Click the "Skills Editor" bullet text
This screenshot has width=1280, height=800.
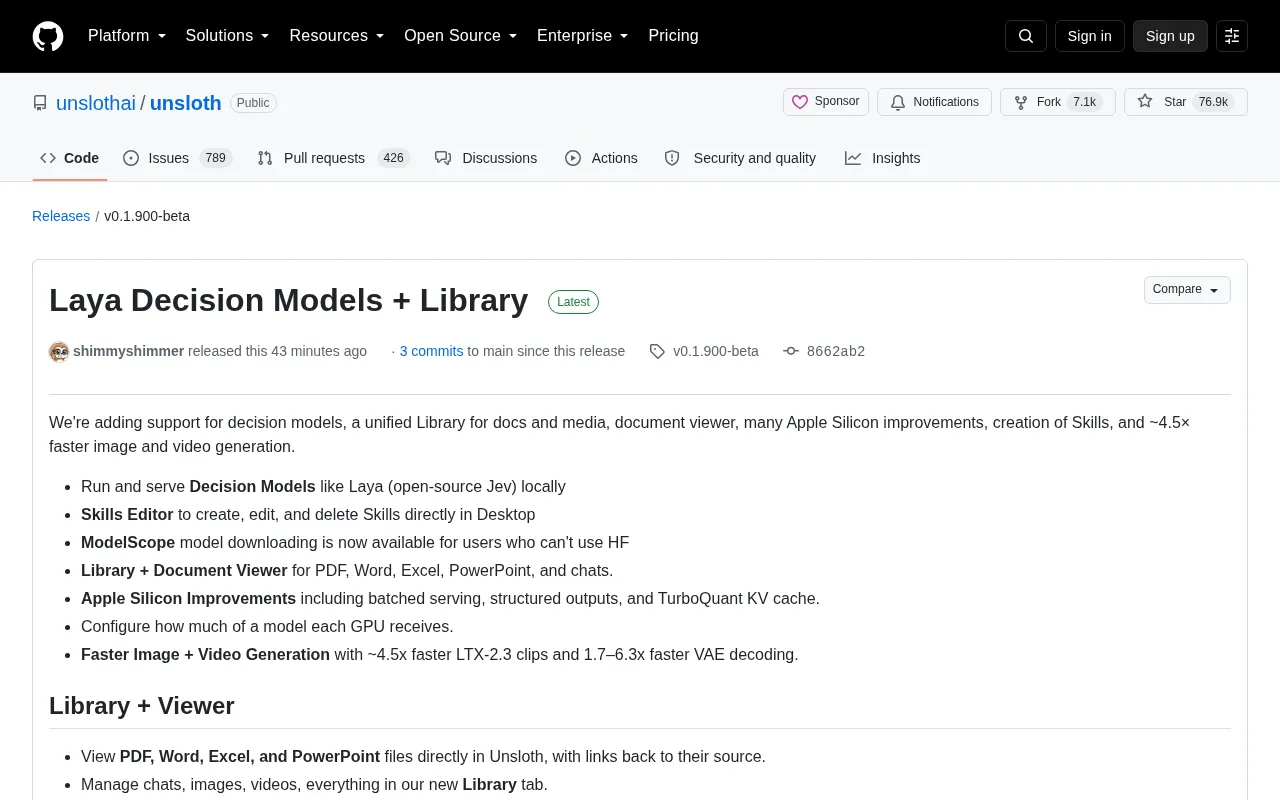click(x=127, y=514)
